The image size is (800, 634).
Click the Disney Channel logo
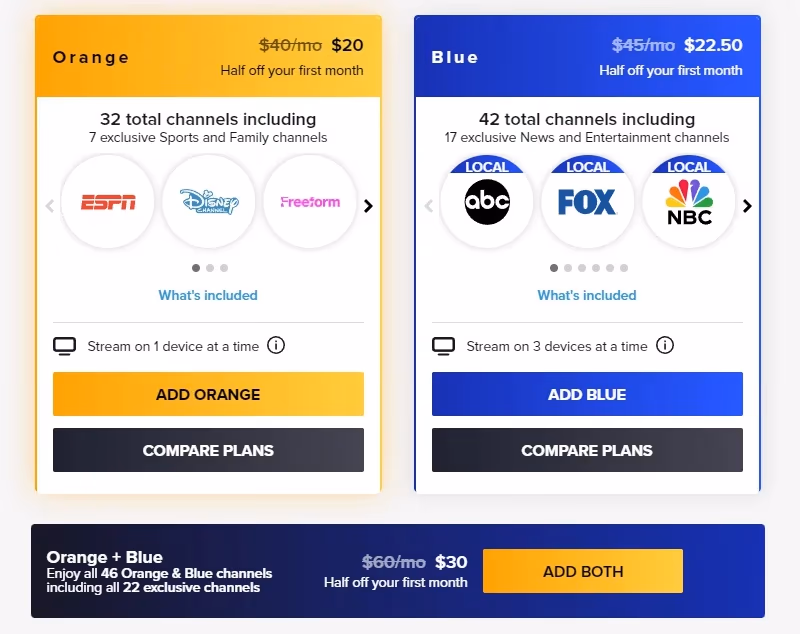208,202
